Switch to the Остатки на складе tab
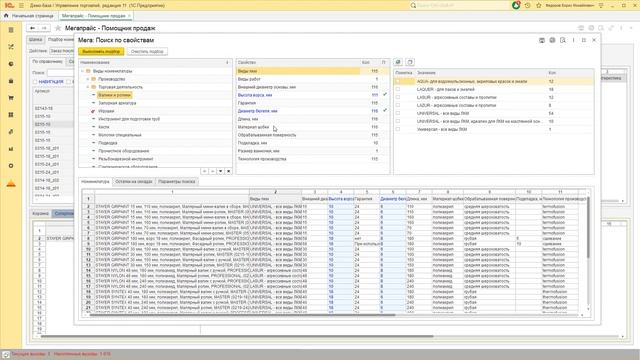 pos(133,182)
